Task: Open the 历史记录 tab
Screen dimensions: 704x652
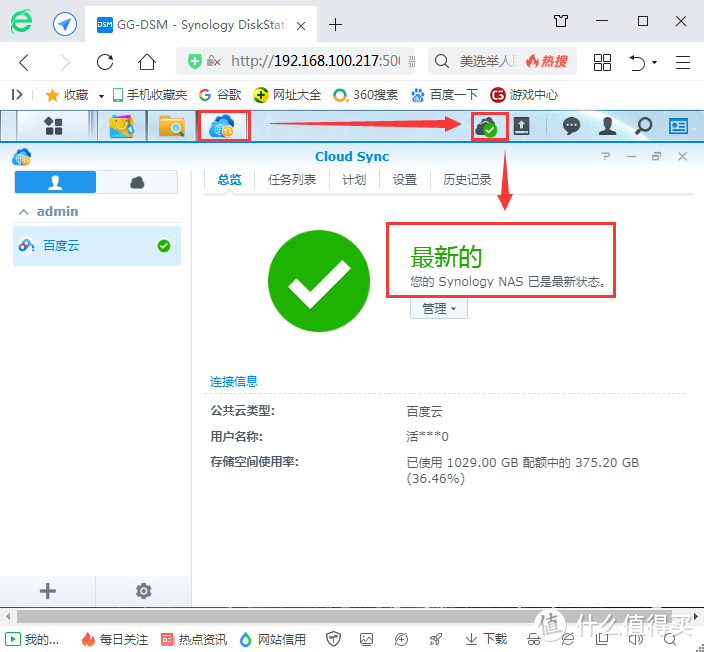Action: pyautogui.click(x=467, y=180)
